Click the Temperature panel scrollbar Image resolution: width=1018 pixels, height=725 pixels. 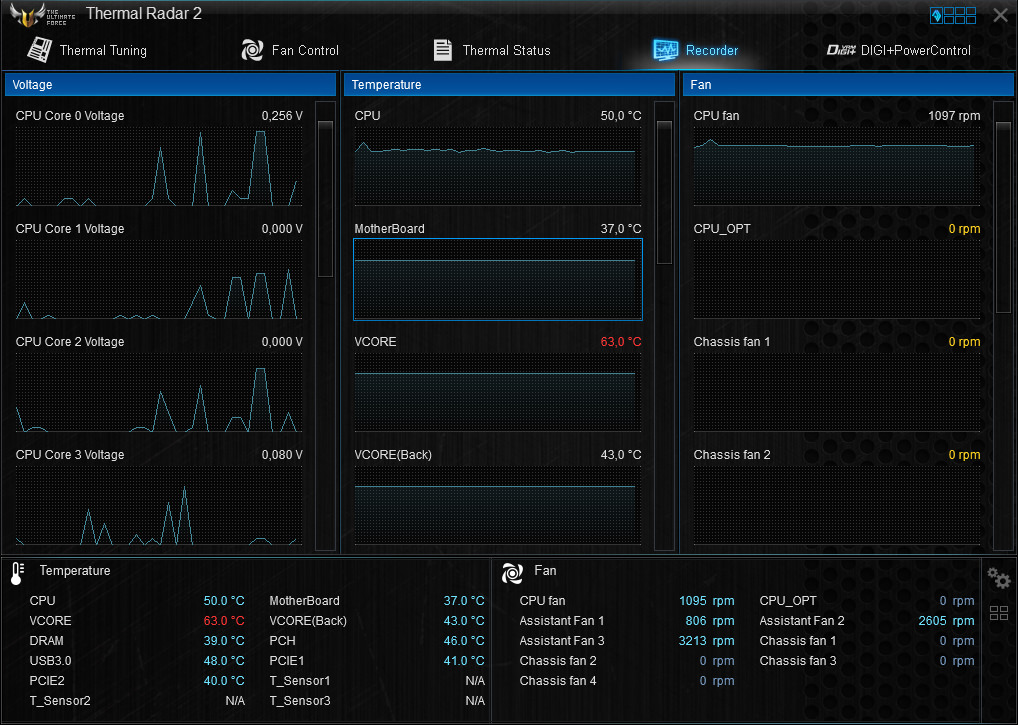pos(664,326)
